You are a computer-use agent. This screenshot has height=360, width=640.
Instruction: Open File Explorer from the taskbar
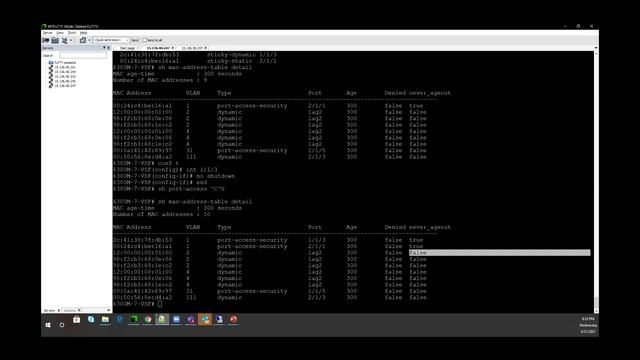(105, 320)
